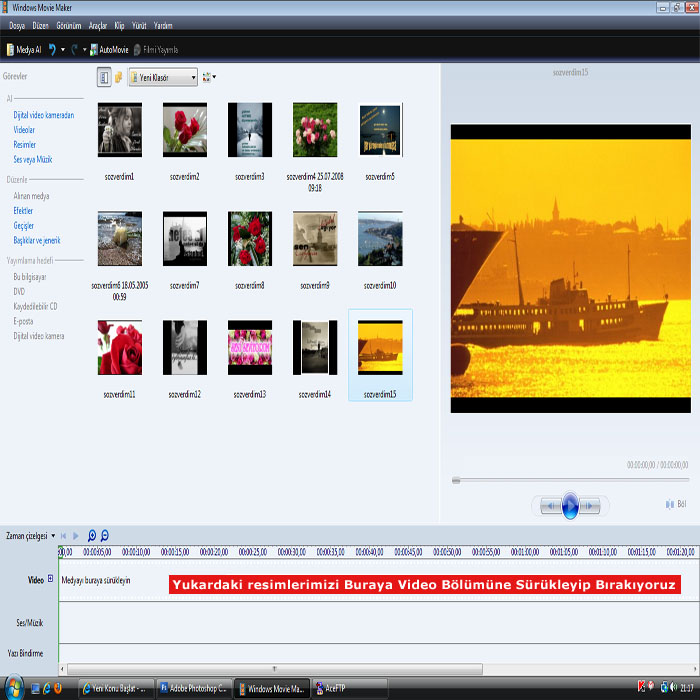Click Filmi Yayımla publish button

click(x=156, y=50)
